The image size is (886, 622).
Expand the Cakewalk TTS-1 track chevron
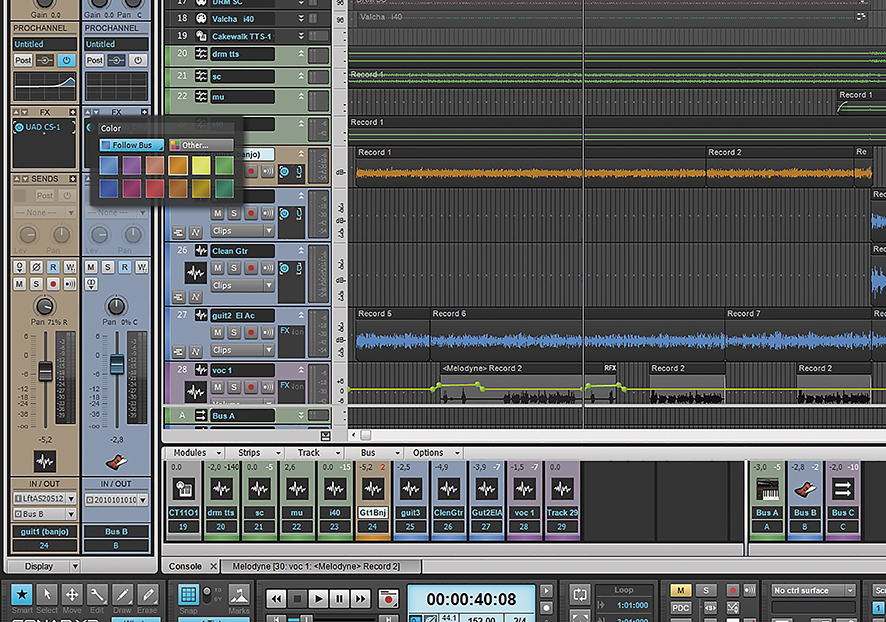(301, 36)
